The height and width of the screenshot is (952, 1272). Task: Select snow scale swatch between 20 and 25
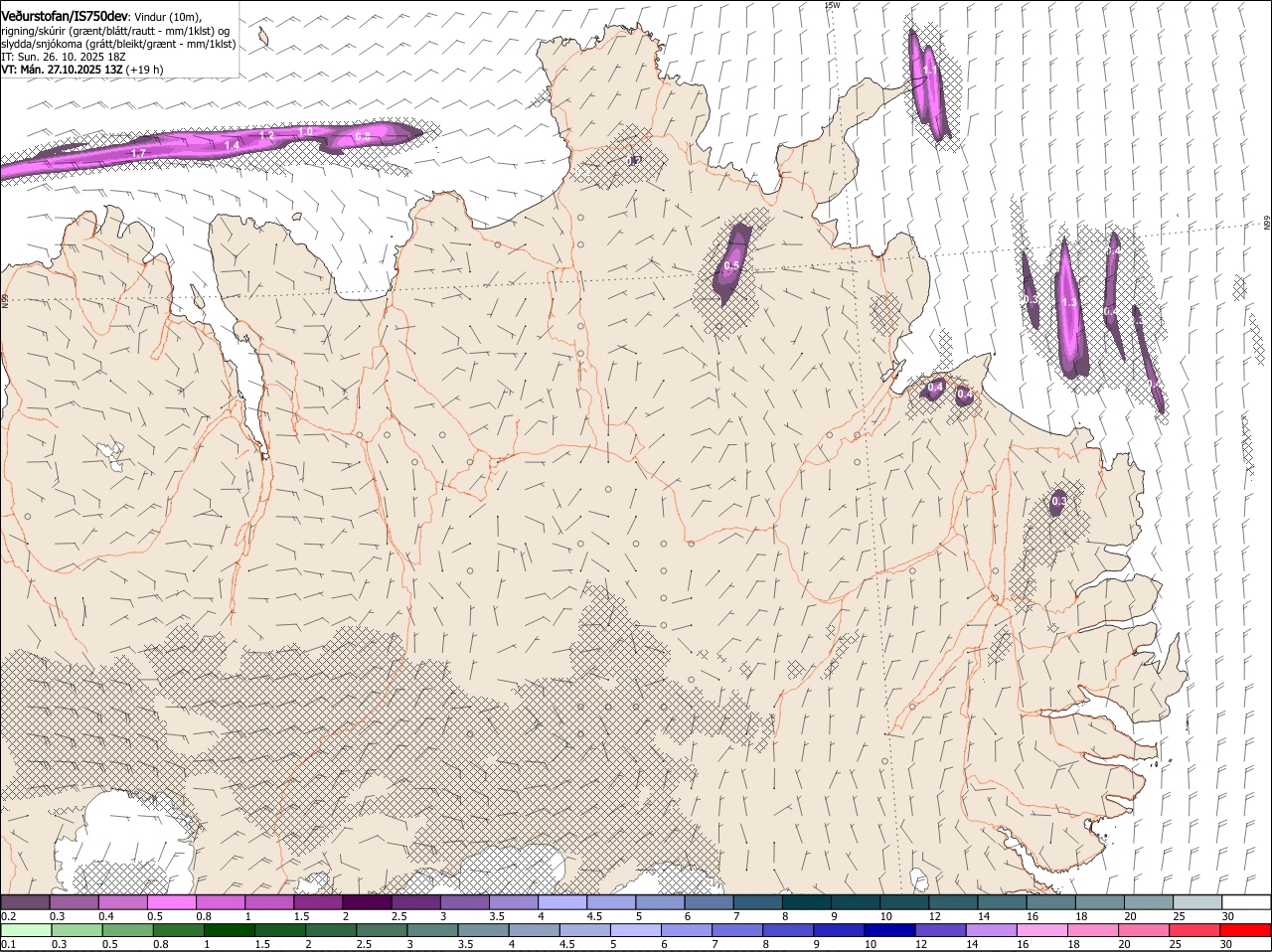1149,902
